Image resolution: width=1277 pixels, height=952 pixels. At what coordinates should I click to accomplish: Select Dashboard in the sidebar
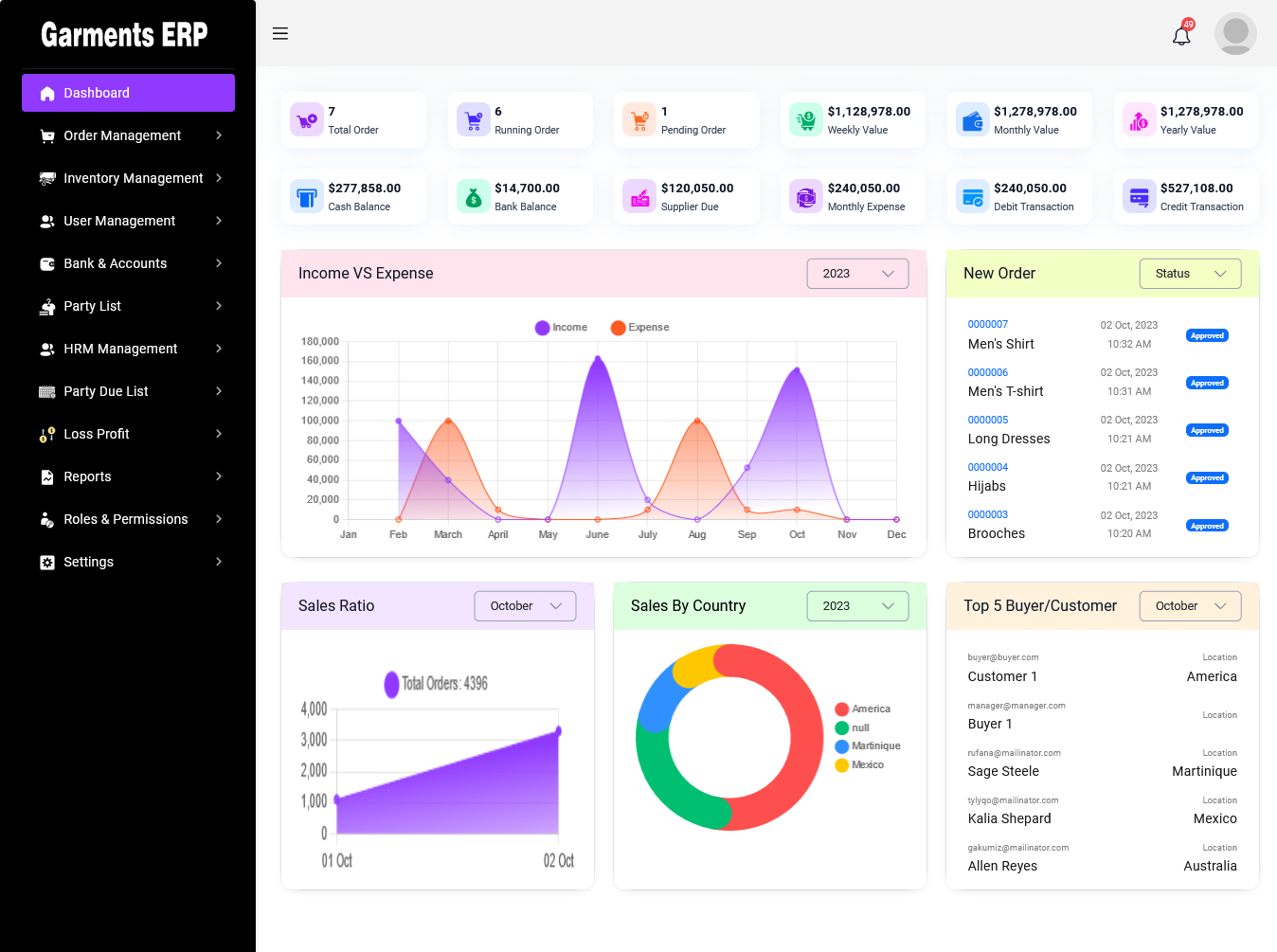coord(128,93)
